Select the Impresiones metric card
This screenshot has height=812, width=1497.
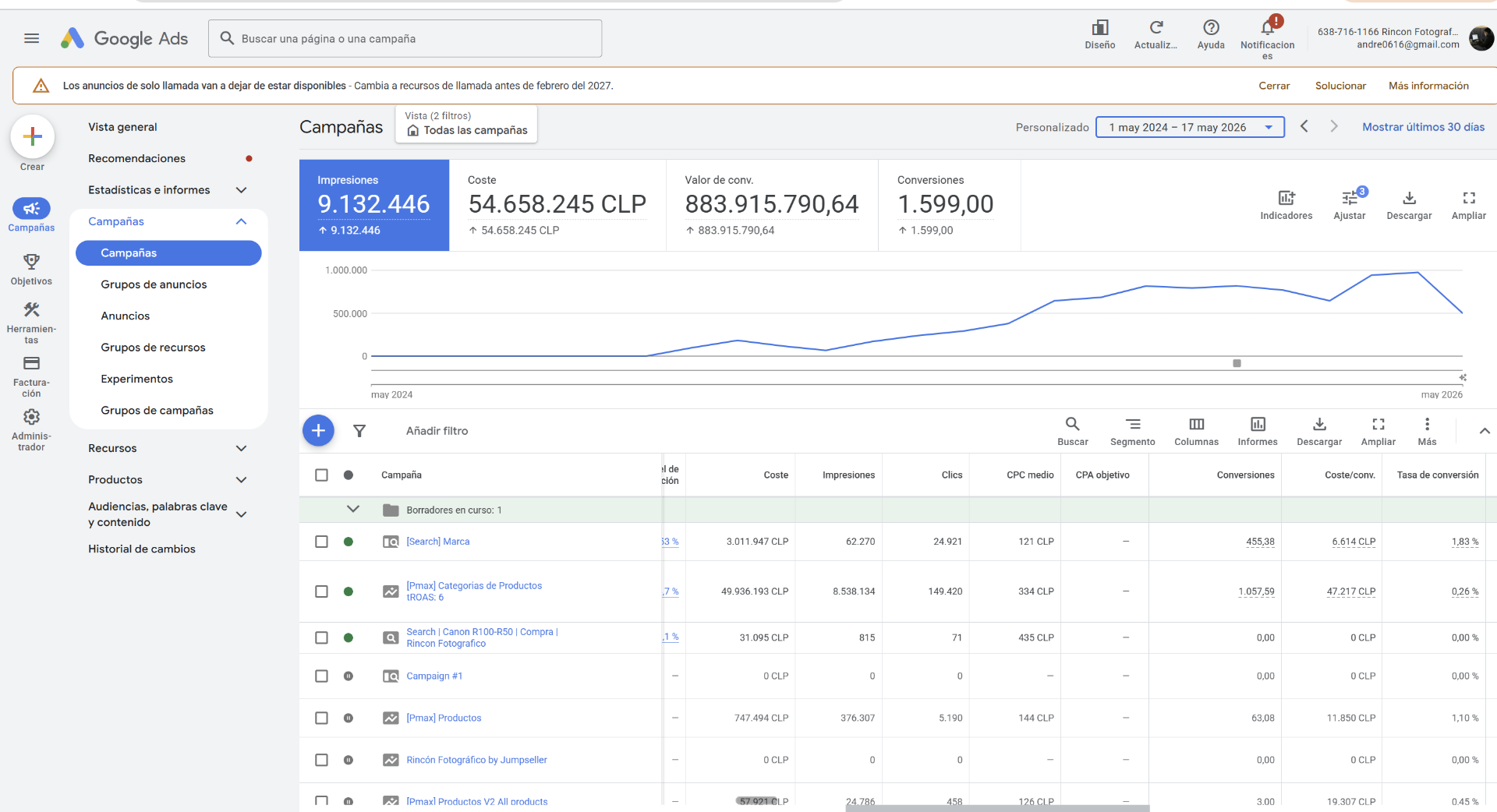tap(374, 205)
